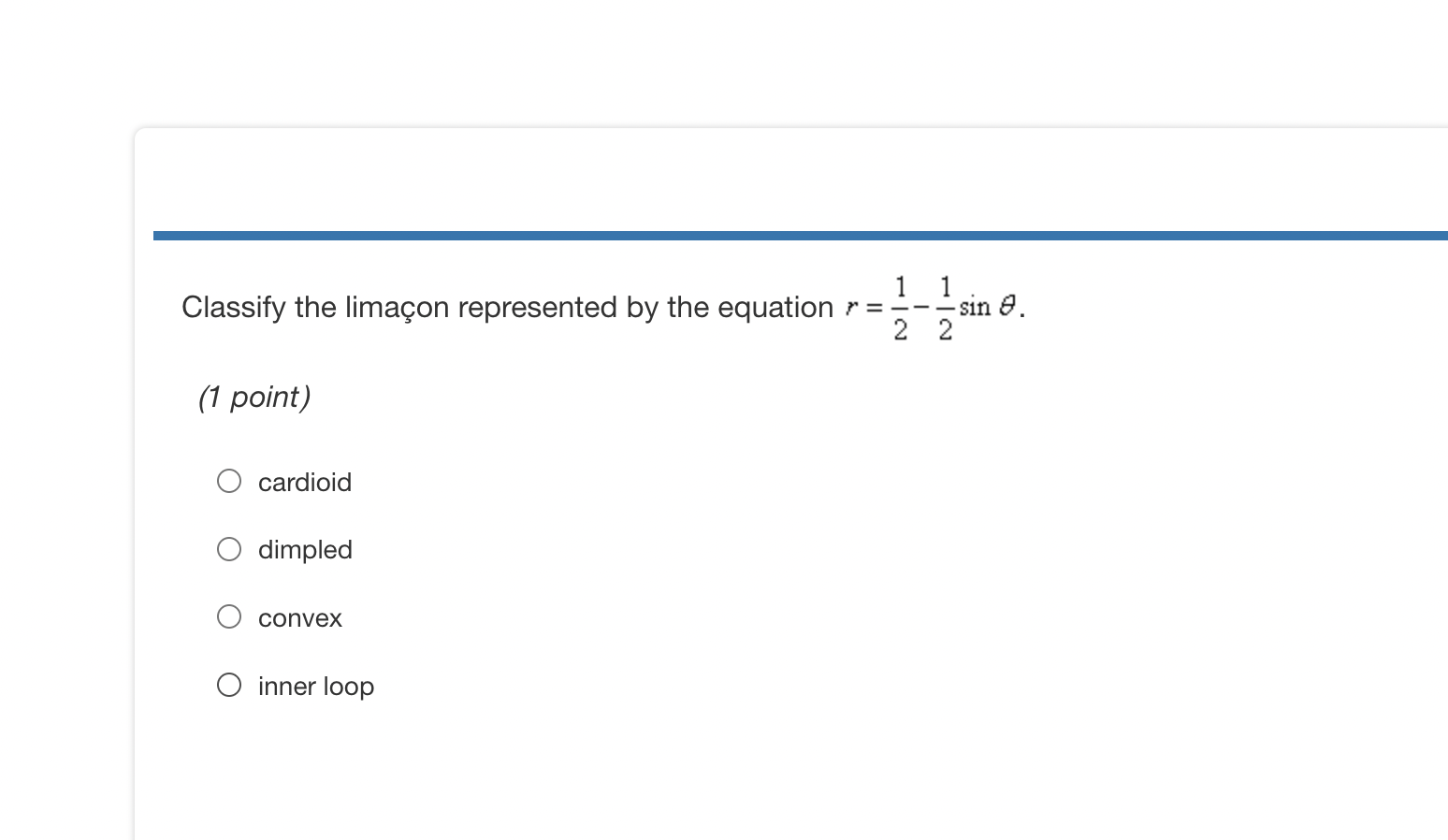Select the dimpled radio button
The width and height of the screenshot is (1448, 840).
click(228, 549)
